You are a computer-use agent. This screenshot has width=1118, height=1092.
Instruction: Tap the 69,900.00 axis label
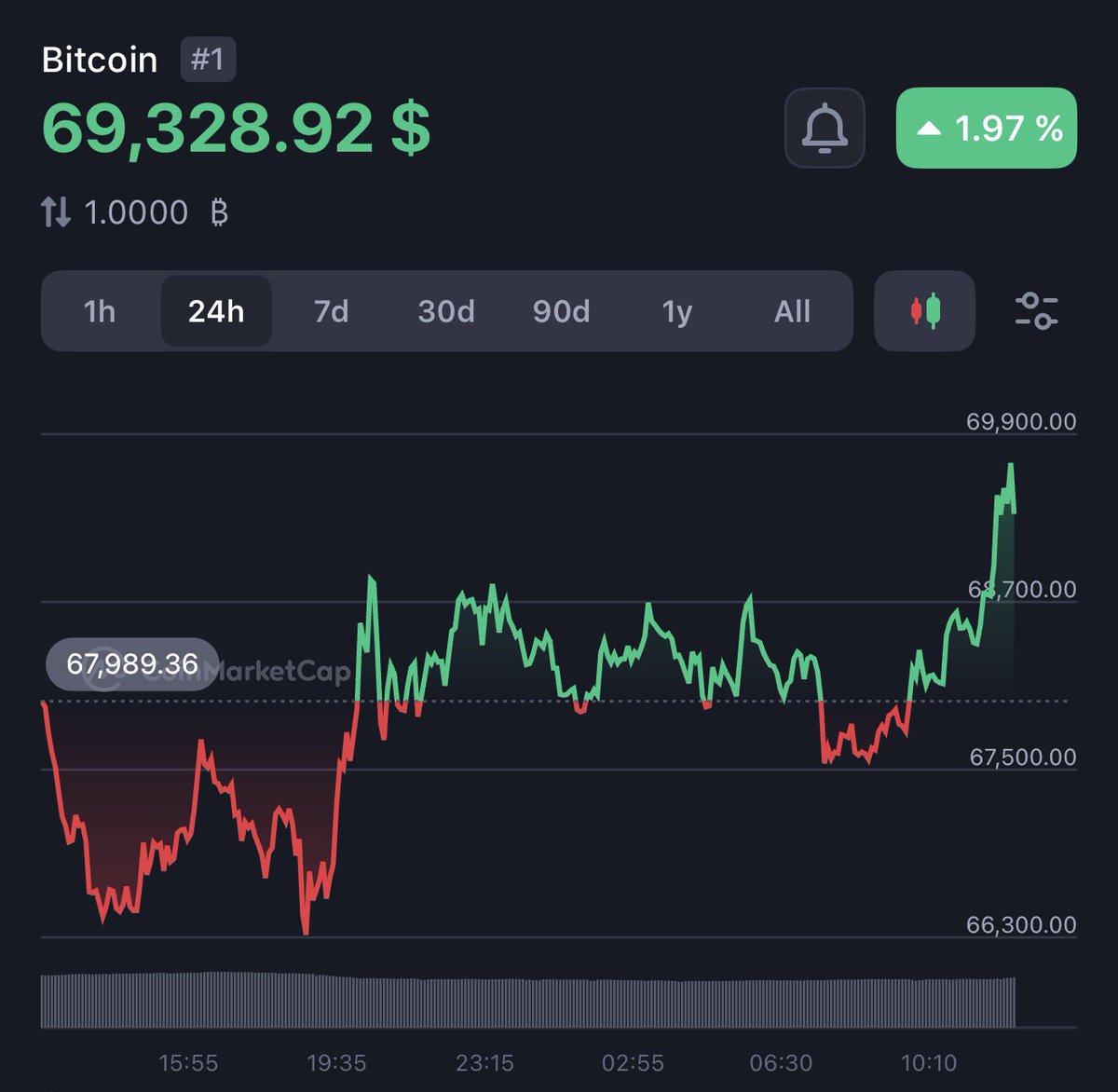point(1021,421)
